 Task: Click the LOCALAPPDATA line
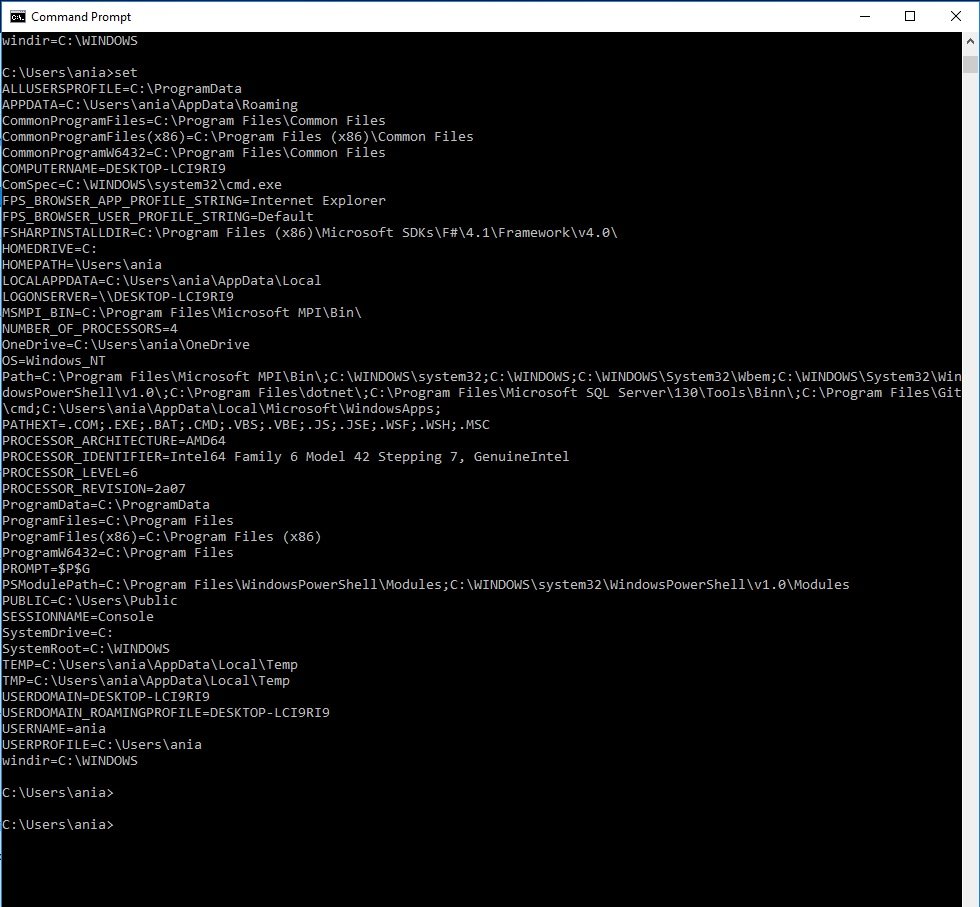(x=161, y=281)
